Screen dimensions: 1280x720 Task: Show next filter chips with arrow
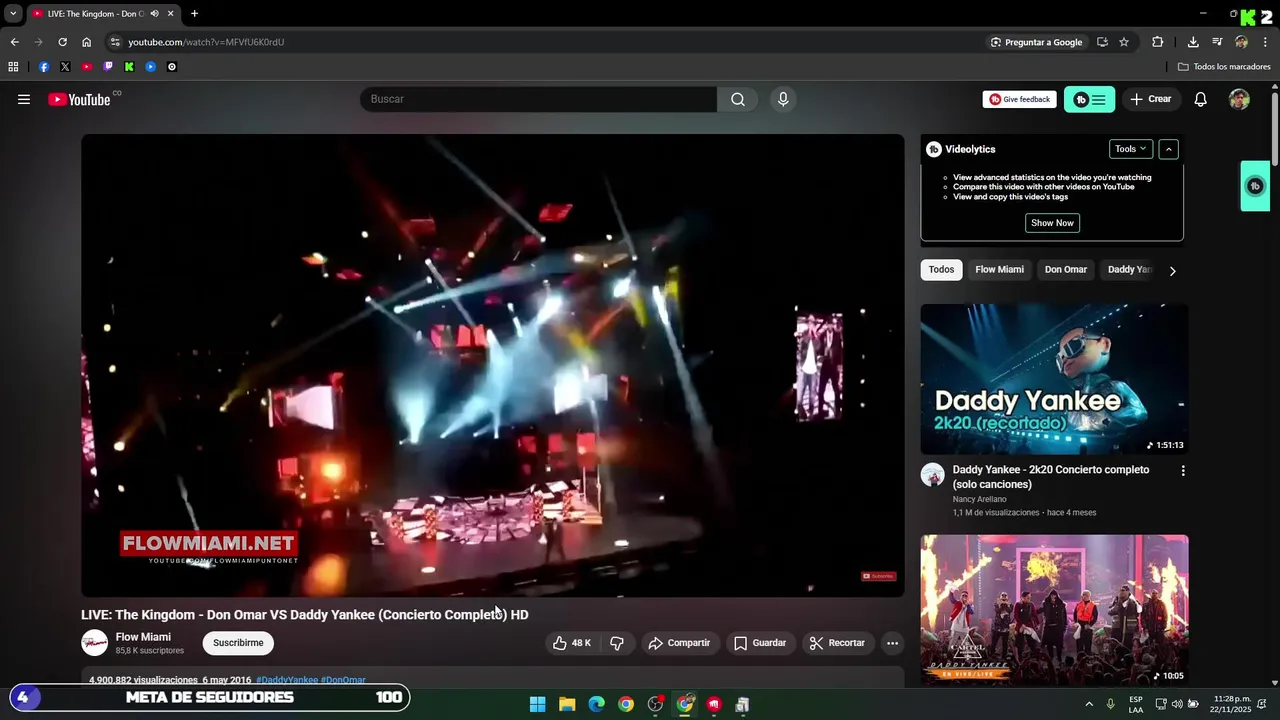[1172, 270]
